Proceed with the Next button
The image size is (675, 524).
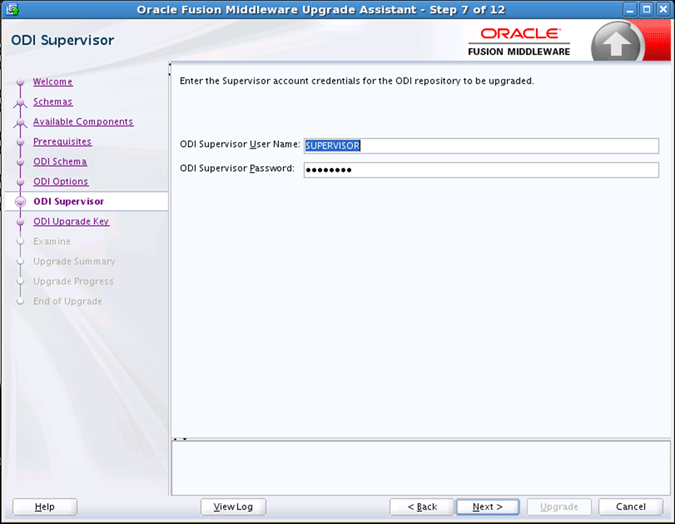(x=487, y=507)
